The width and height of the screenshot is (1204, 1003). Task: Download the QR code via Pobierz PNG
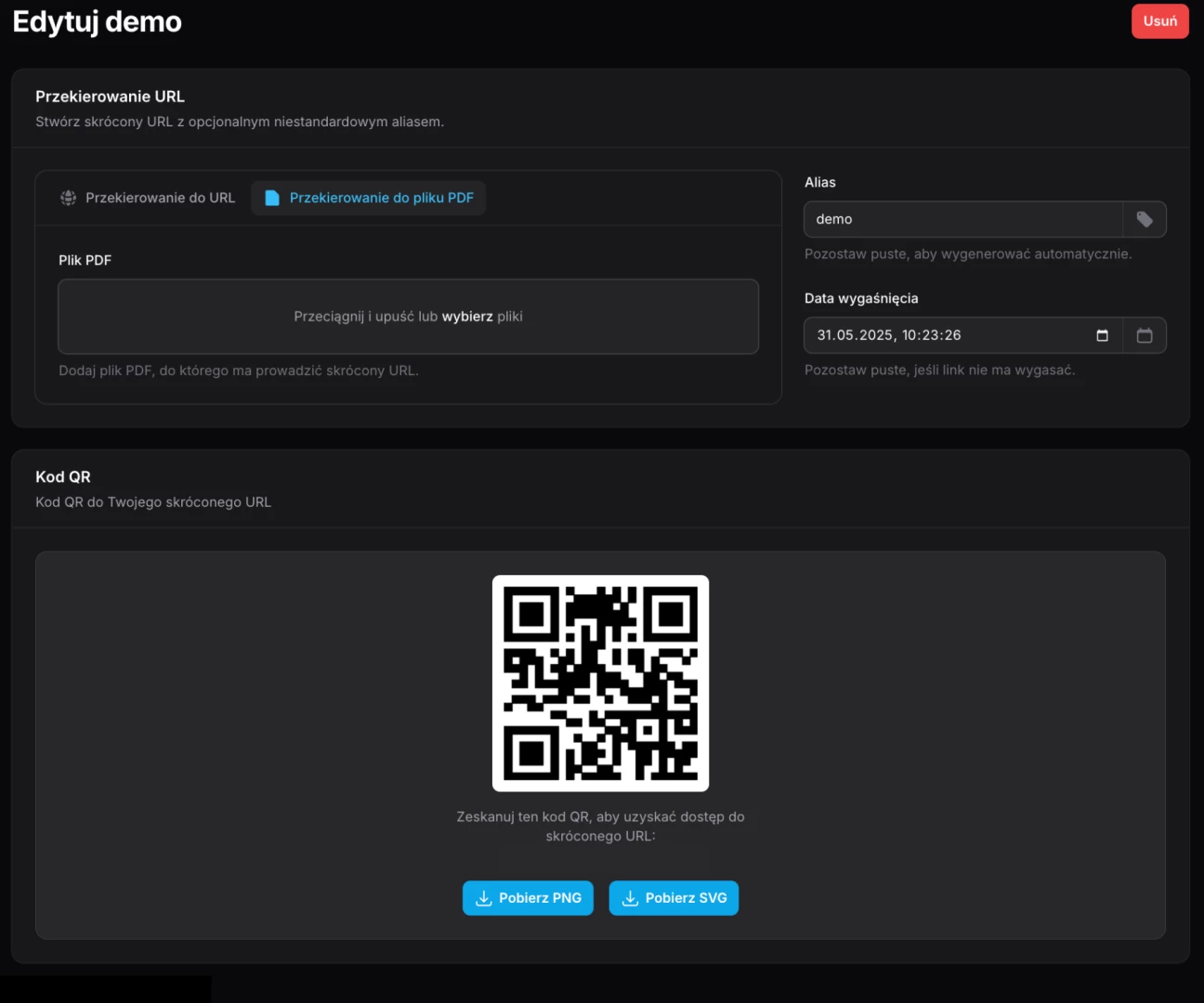click(528, 898)
